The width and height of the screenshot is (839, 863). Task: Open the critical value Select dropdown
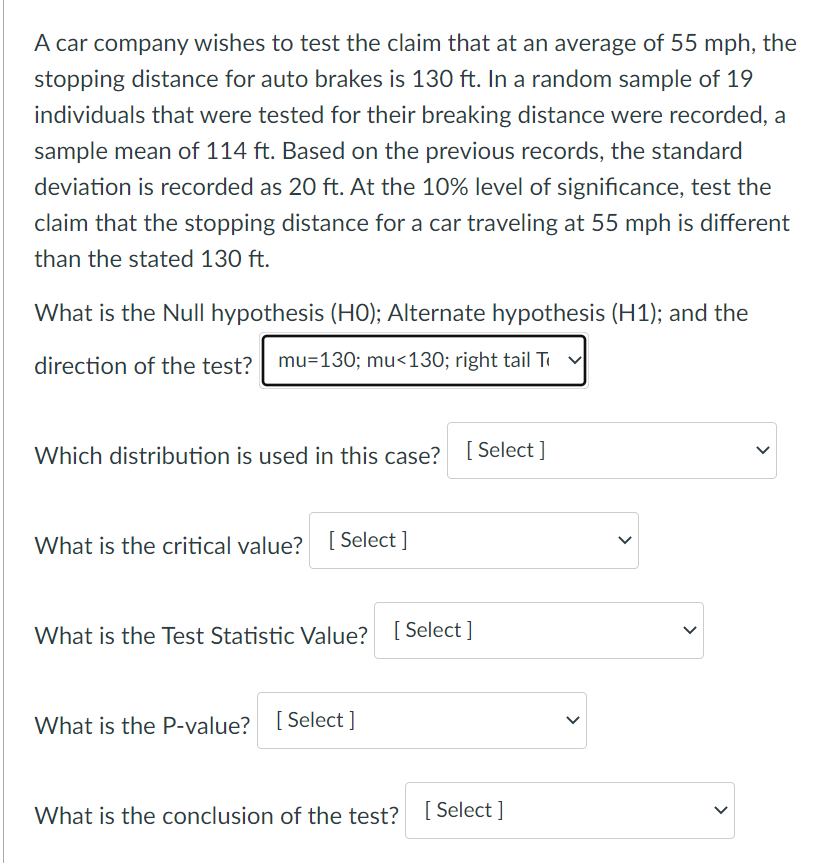click(x=473, y=540)
